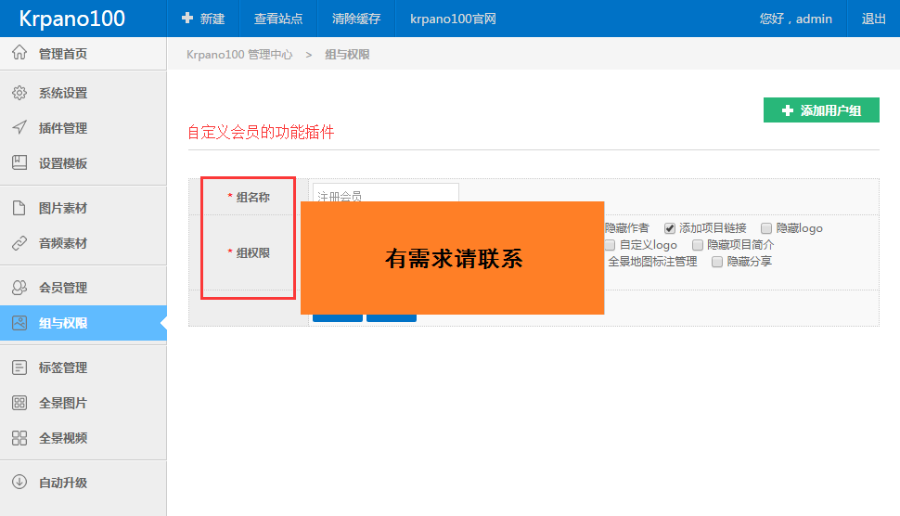The height and width of the screenshot is (516, 900).
Task: Click the template icon for 设置模板
Action: click(x=20, y=162)
